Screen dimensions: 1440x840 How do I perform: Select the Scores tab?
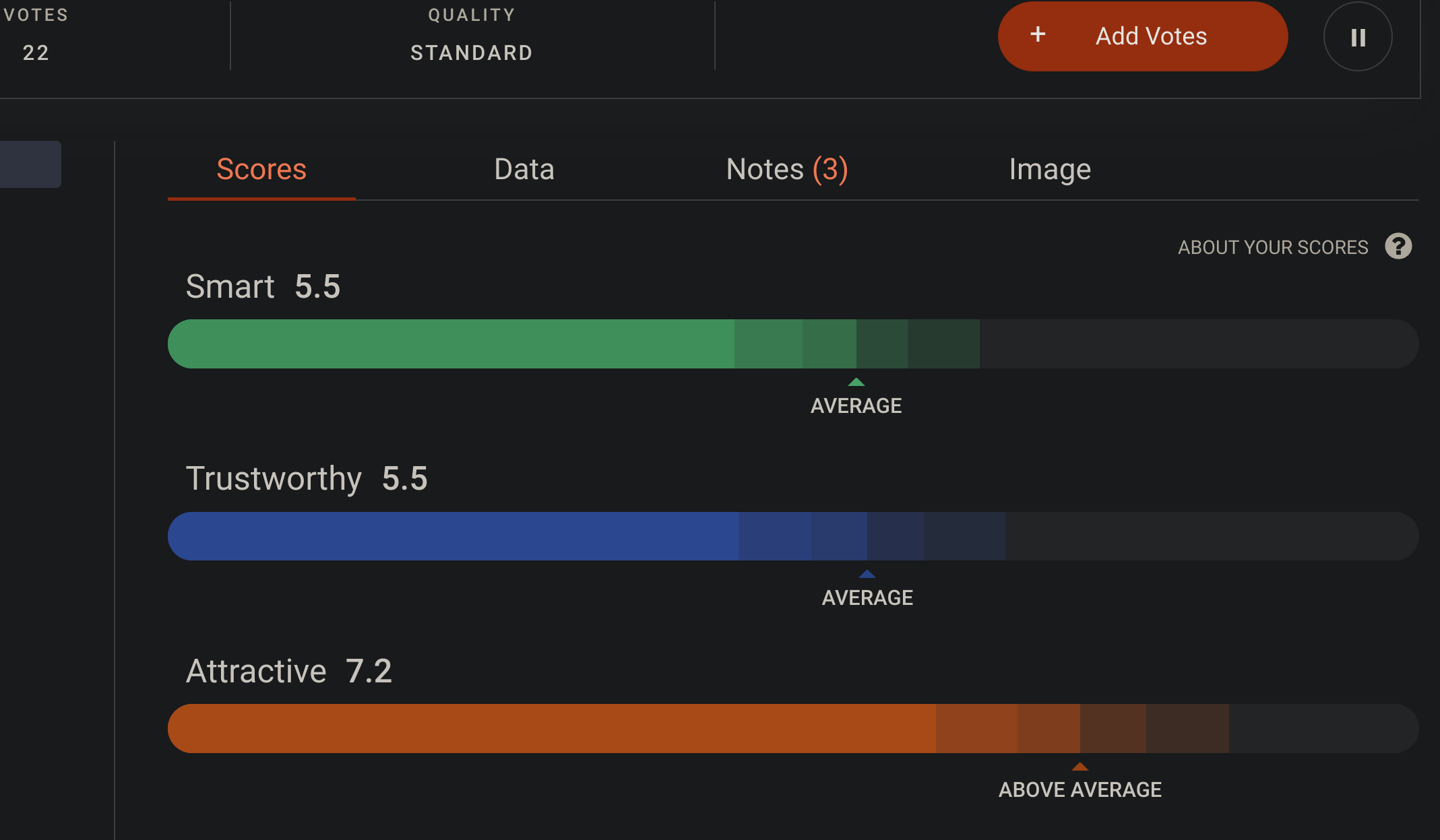(261, 169)
